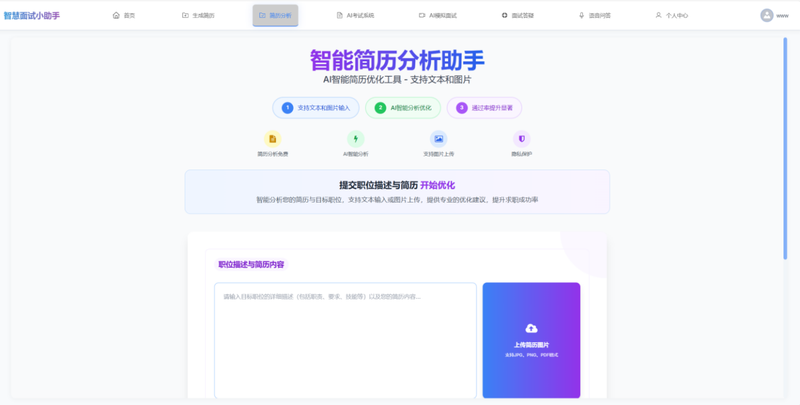Click step 3 pill 通过率提升显著

(x=484, y=108)
